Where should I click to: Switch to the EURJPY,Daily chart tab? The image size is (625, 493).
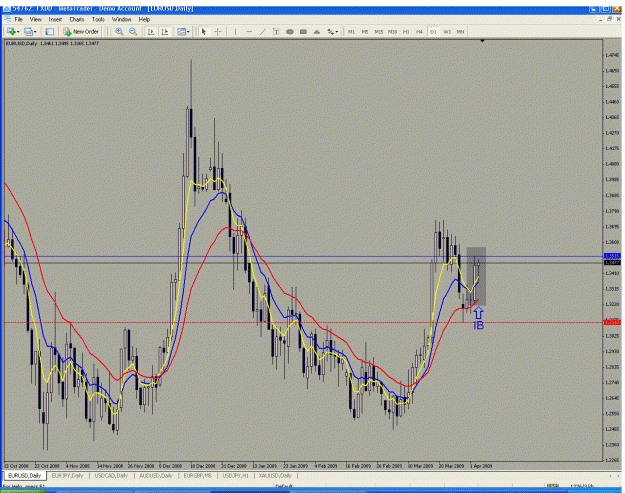click(x=67, y=475)
